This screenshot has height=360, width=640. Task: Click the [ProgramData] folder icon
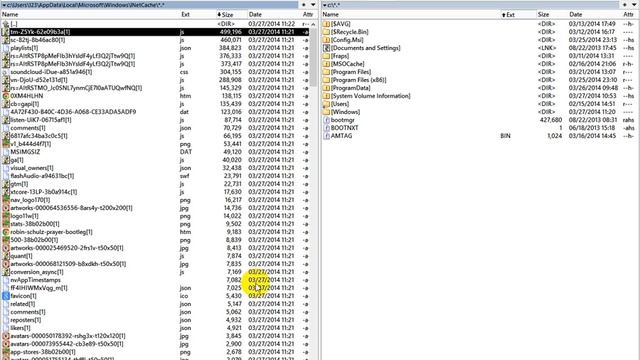[x=326, y=88]
